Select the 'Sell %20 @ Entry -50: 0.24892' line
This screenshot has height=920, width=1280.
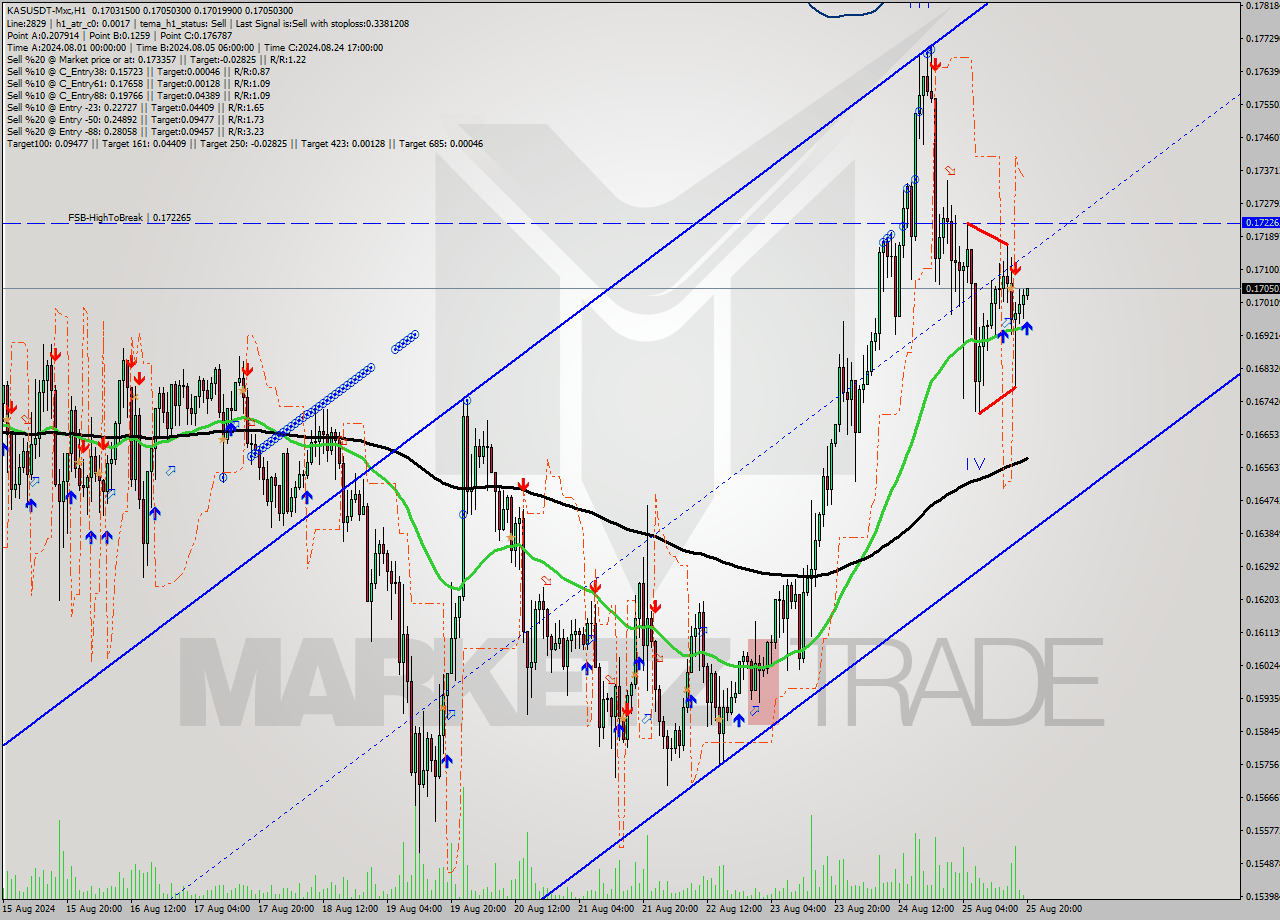(135, 119)
